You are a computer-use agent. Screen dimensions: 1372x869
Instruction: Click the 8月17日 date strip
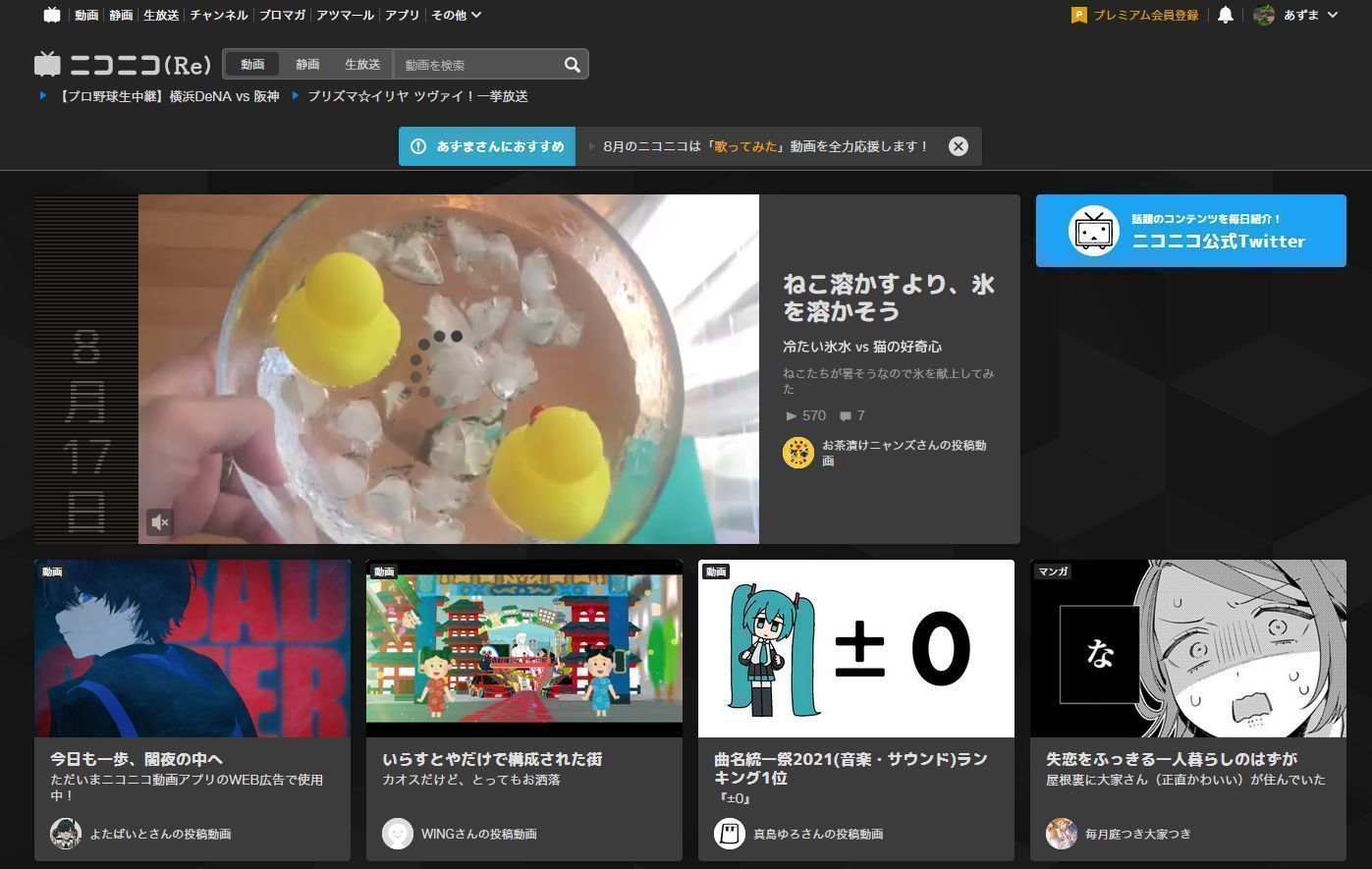tap(86, 369)
